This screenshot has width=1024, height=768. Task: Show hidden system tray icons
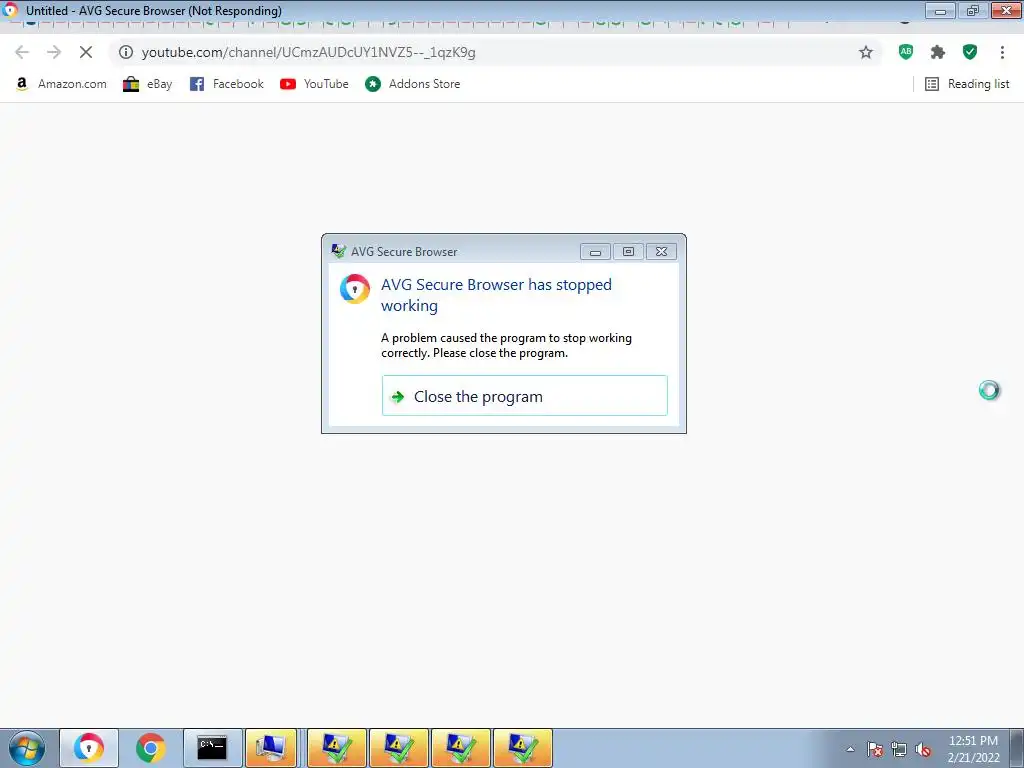850,749
